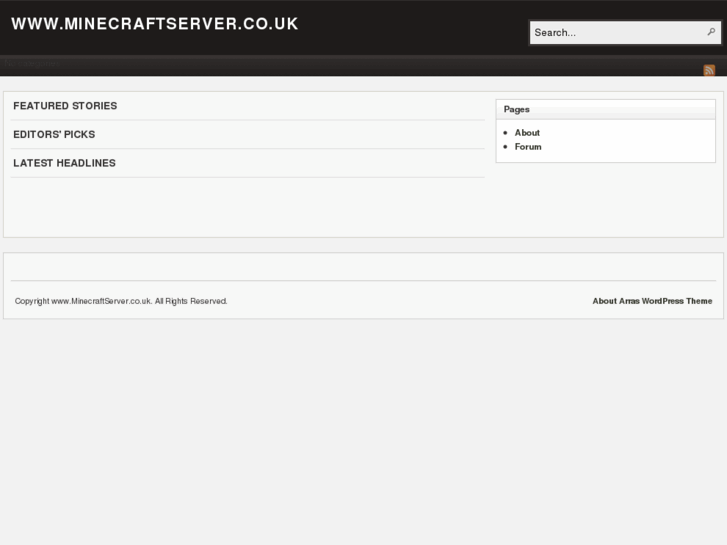Select the Featured Stories heading
The width and height of the screenshot is (727, 545).
click(65, 106)
